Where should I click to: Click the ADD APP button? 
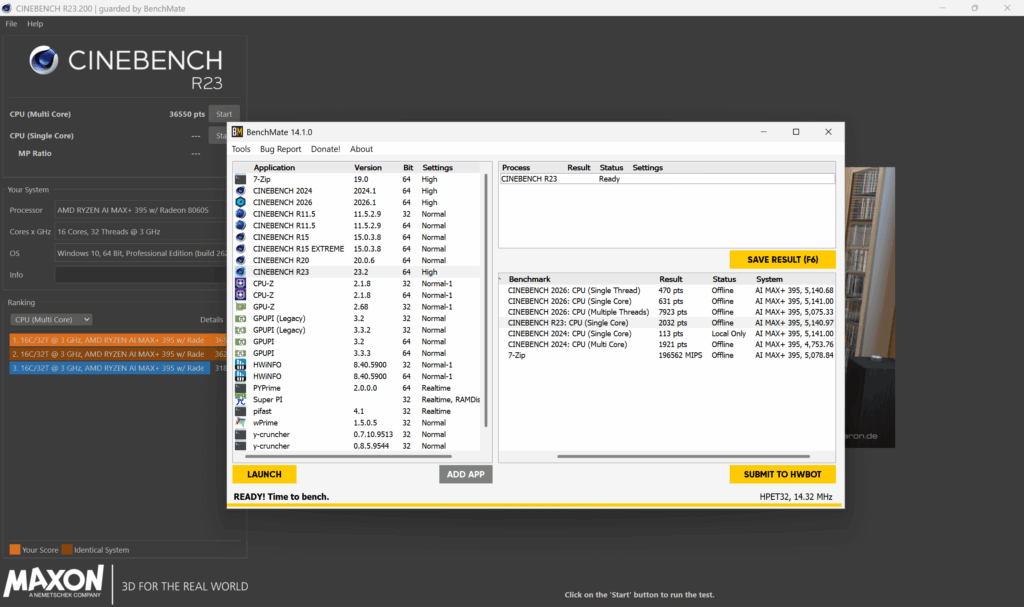click(x=466, y=474)
